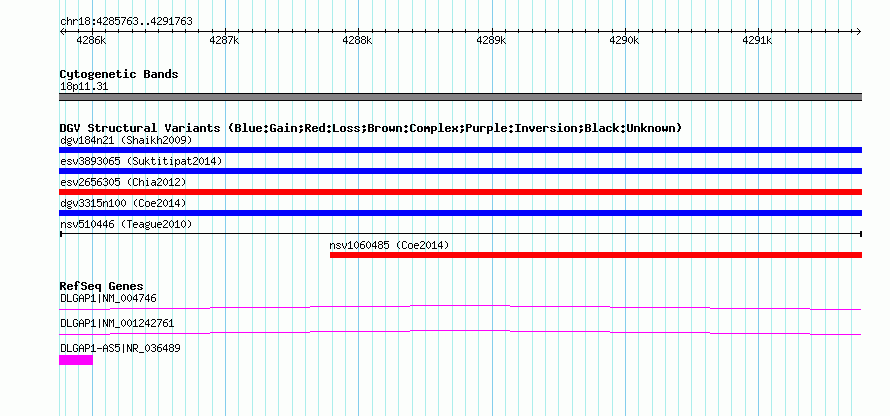
Task: Click the thin black nsv510446 variant line
Action: point(460,233)
